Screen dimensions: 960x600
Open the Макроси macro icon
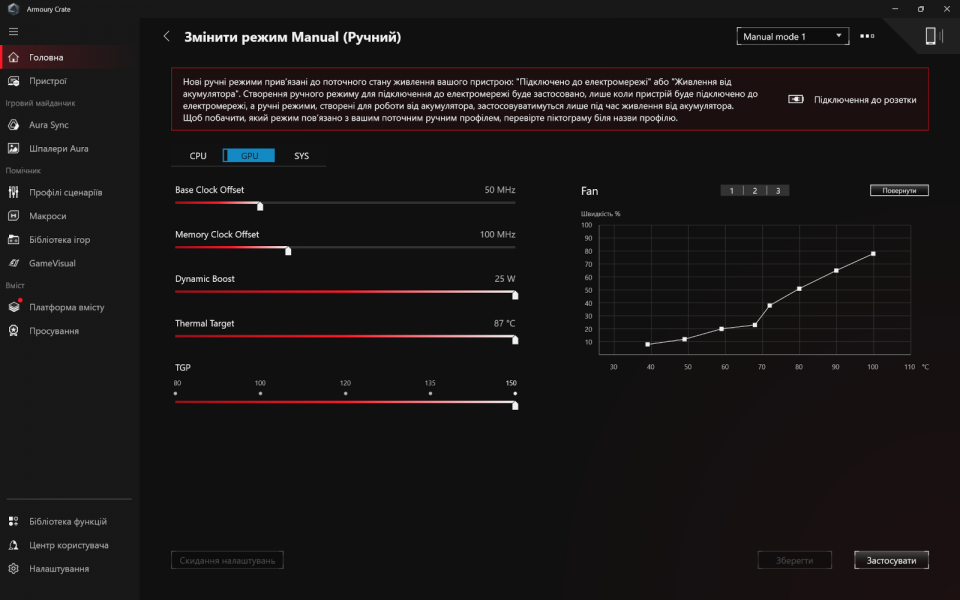(13, 216)
